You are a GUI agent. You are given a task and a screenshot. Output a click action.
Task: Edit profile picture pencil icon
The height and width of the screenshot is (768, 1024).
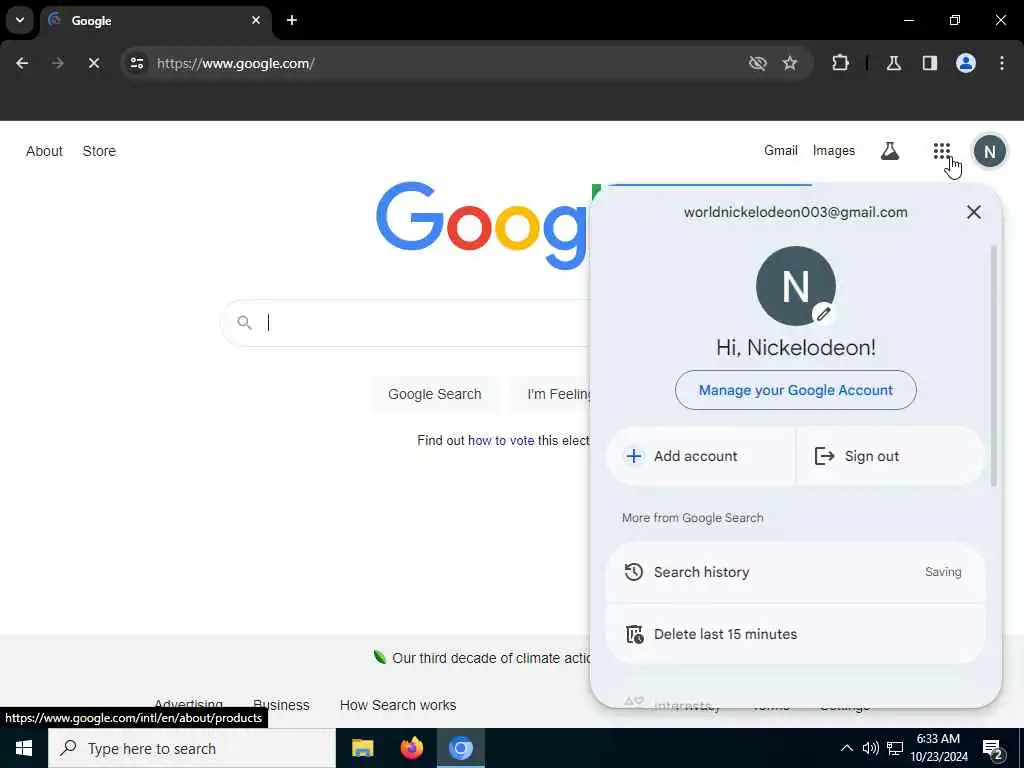pos(824,314)
